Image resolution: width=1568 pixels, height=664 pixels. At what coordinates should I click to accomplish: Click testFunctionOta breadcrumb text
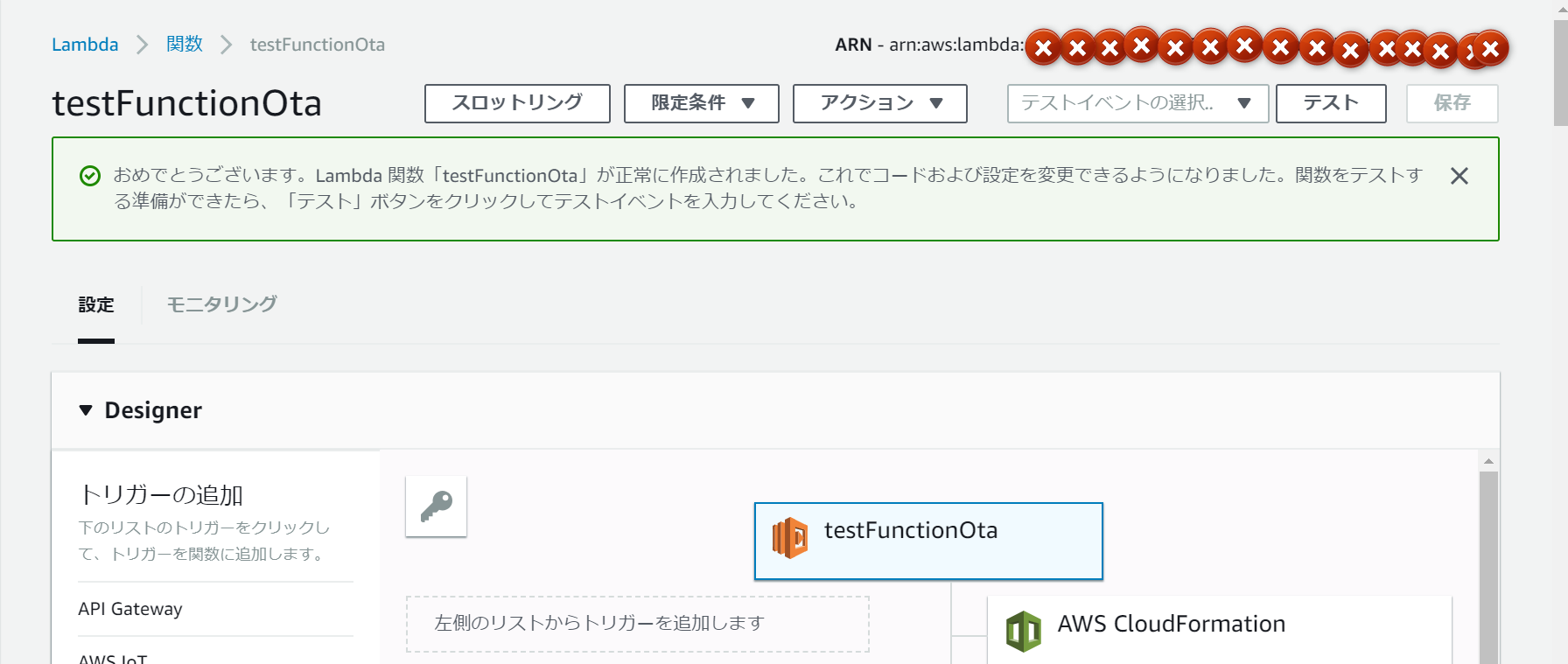[x=318, y=45]
